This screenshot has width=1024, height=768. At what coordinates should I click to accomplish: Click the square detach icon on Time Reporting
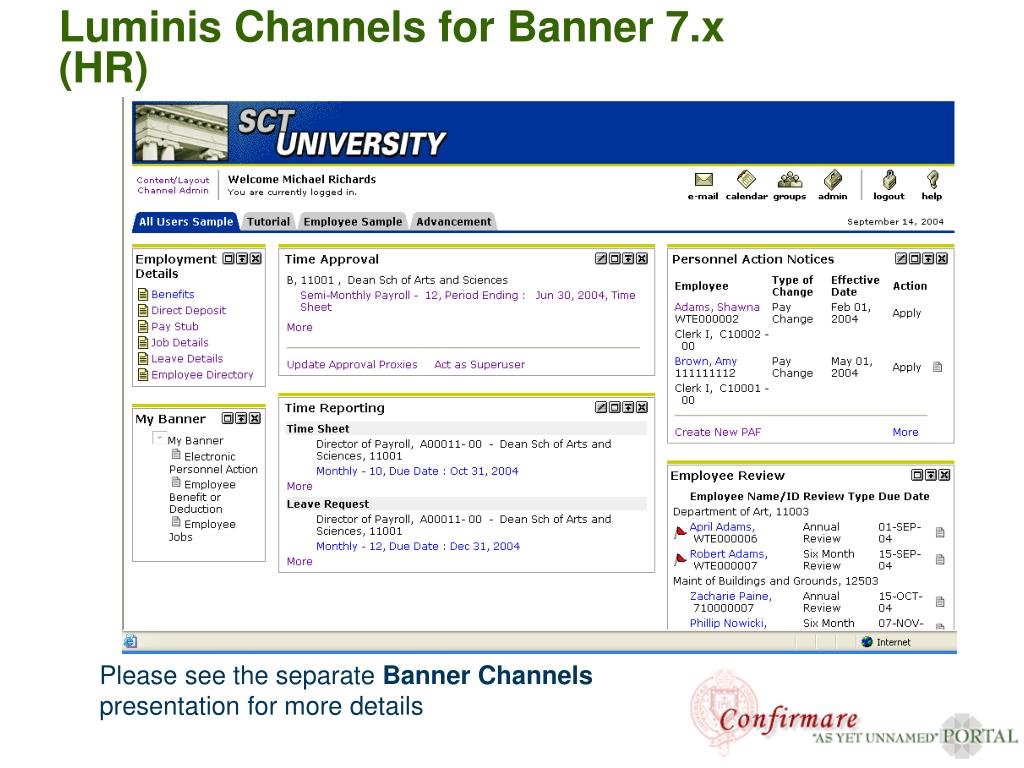coord(615,408)
